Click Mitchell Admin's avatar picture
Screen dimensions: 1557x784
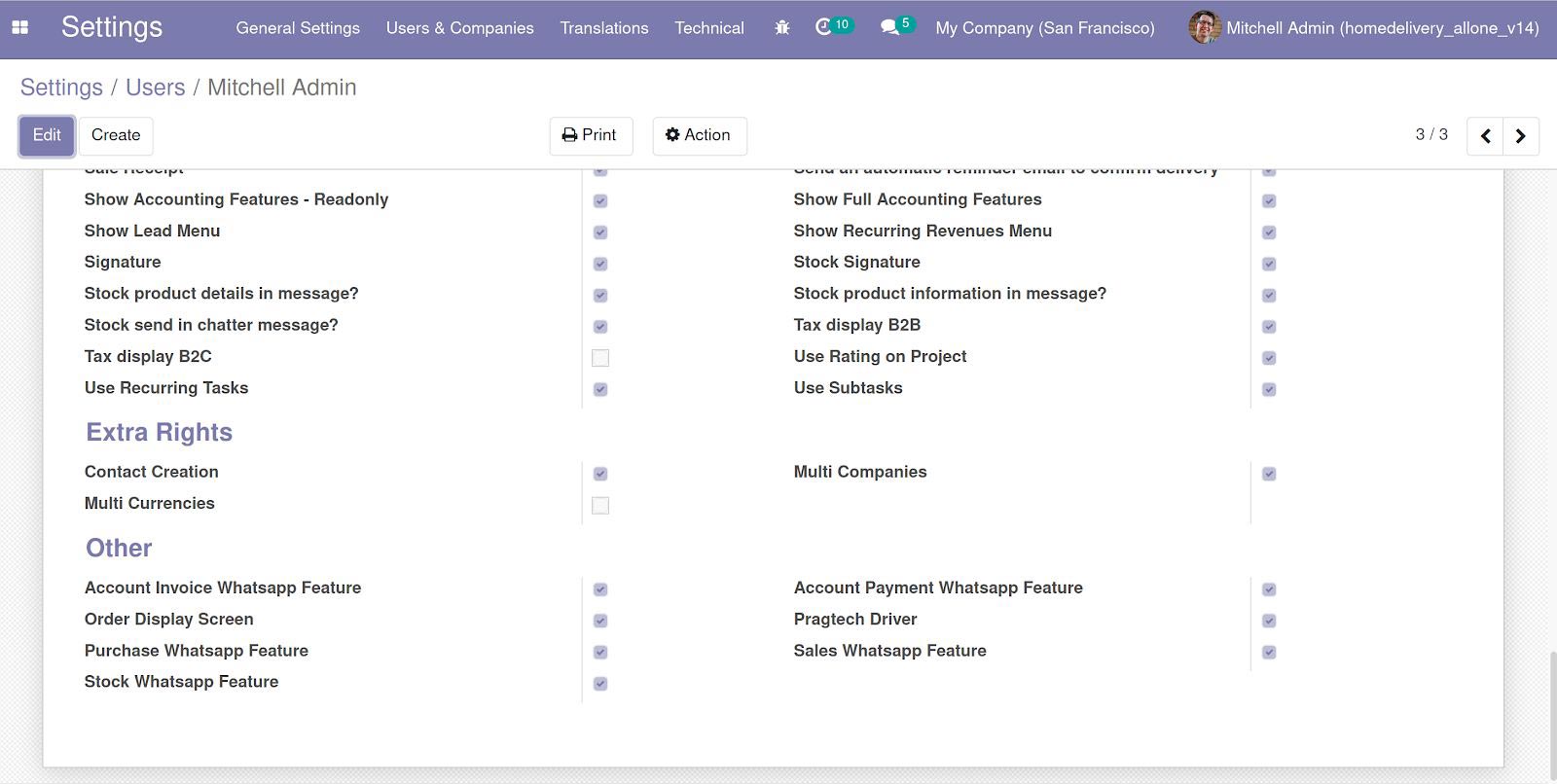(1204, 28)
